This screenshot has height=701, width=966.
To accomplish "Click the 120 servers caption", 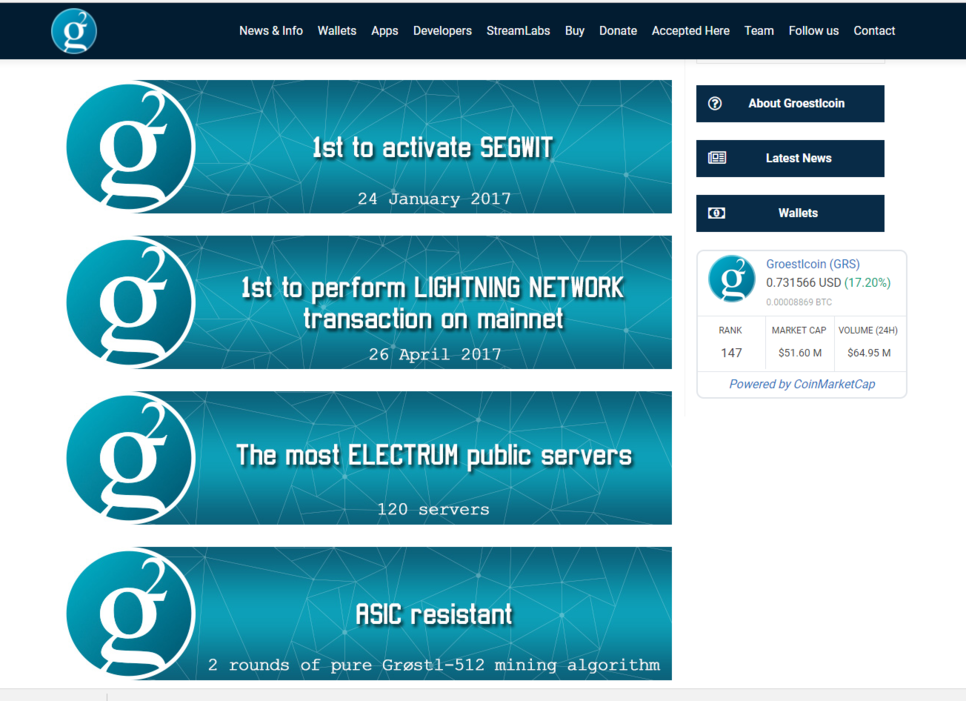I will pos(433,509).
